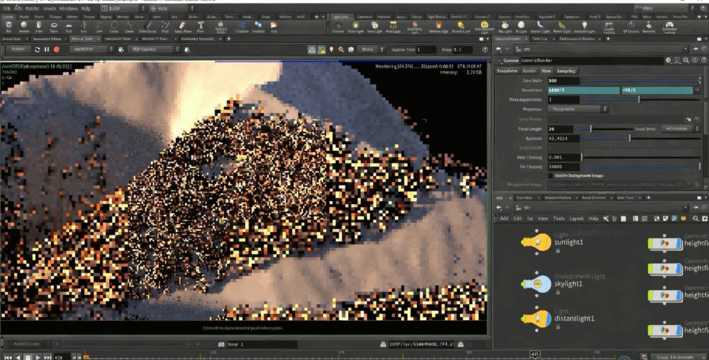Select the skylight1 node
The image size is (709, 360).
pyautogui.click(x=536, y=284)
